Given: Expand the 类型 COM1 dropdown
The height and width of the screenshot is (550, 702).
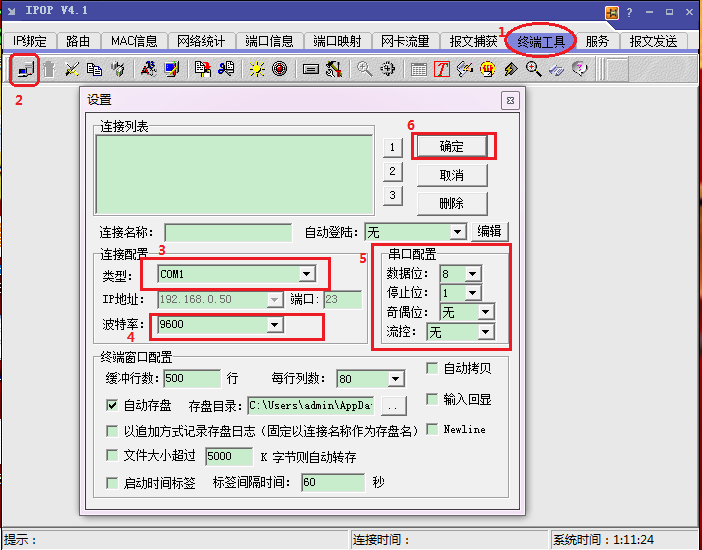Looking at the screenshot, I should coord(307,273).
